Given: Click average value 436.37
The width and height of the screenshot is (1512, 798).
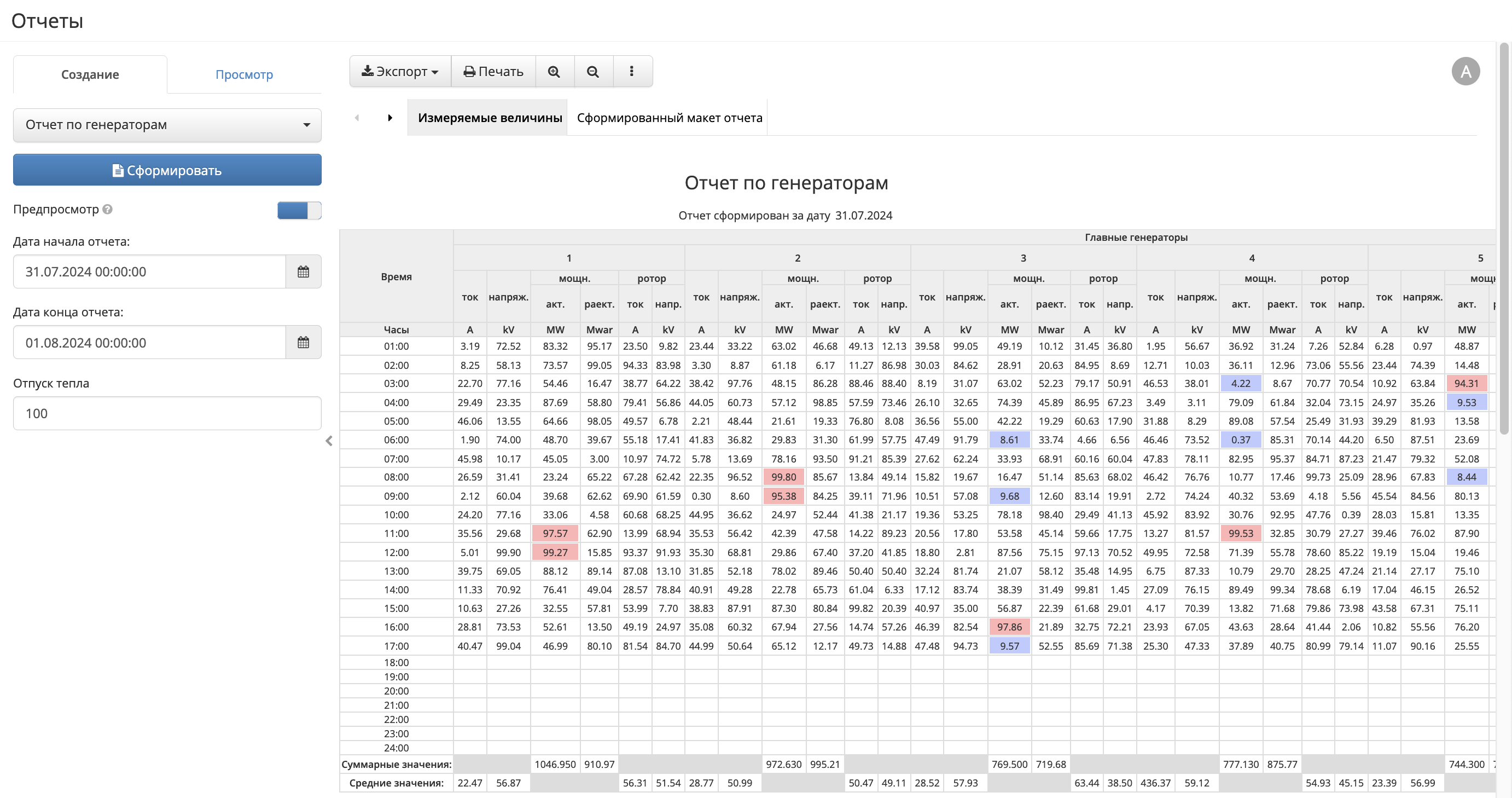Looking at the screenshot, I should coord(1156,783).
